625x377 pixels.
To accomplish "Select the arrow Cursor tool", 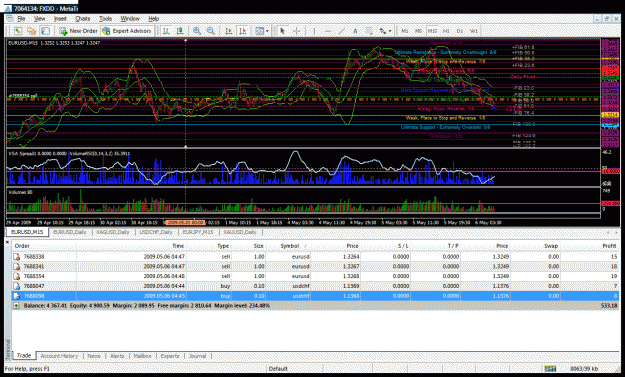I will point(282,31).
